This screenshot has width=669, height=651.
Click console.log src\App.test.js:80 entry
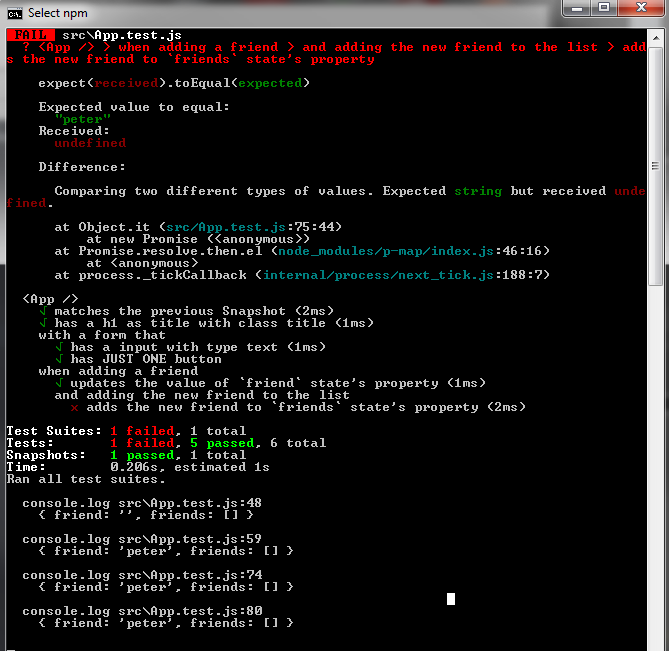pyautogui.click(x=142, y=611)
